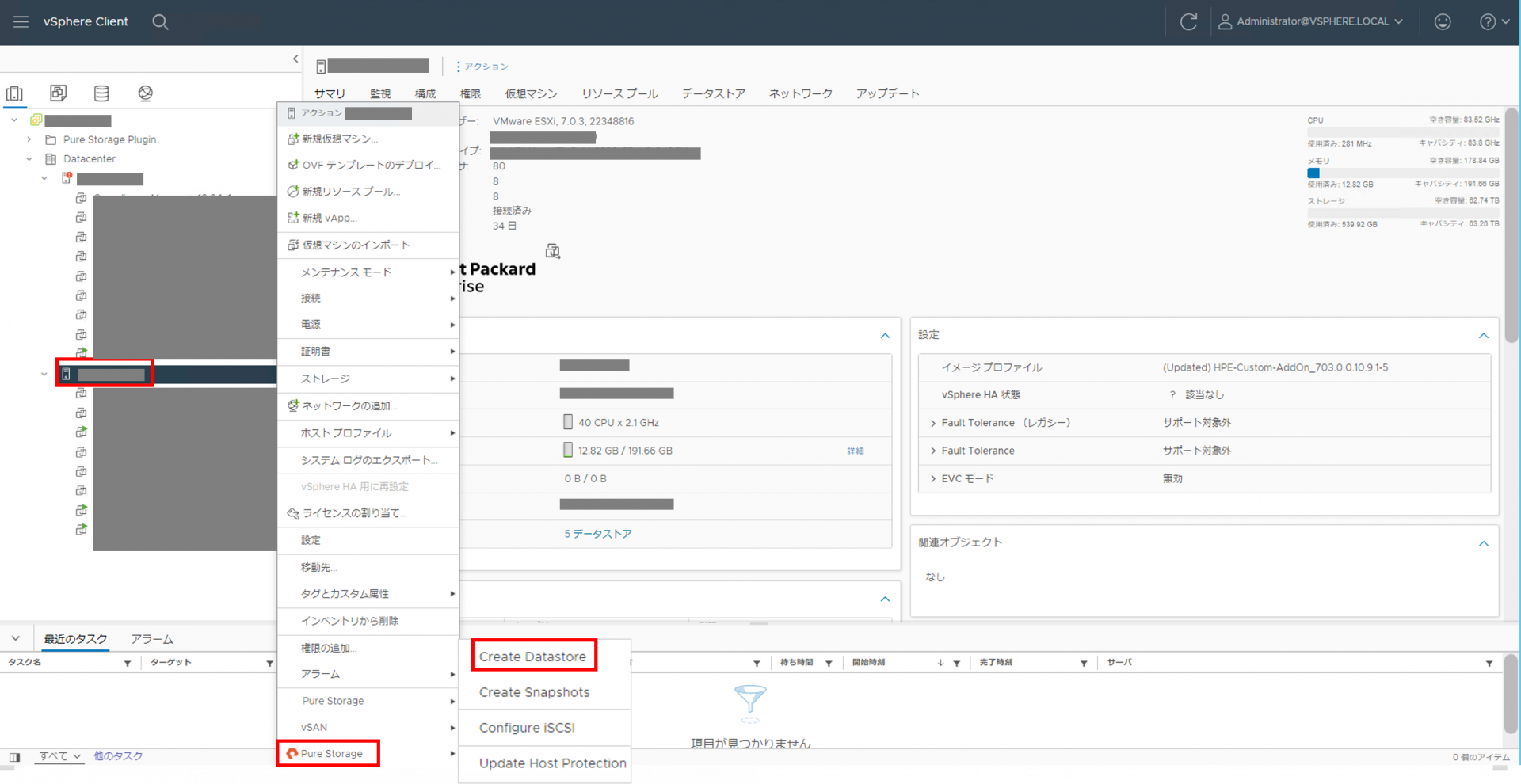Screen dimensions: 1521x784
Task: Switch to Storage inventory view
Action: 101,93
